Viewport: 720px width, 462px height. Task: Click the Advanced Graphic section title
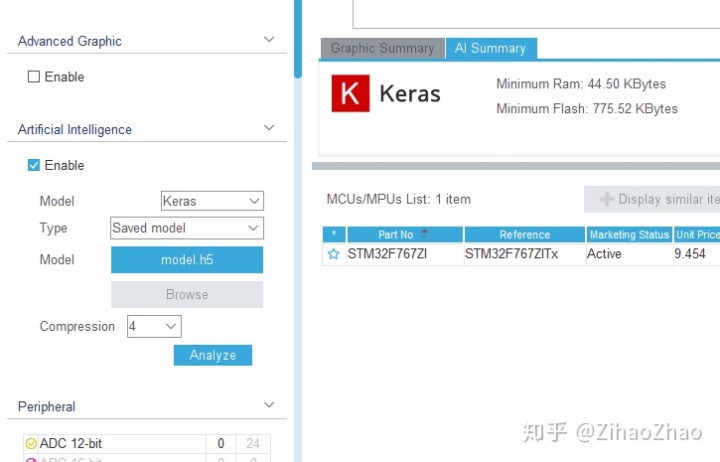click(x=70, y=41)
